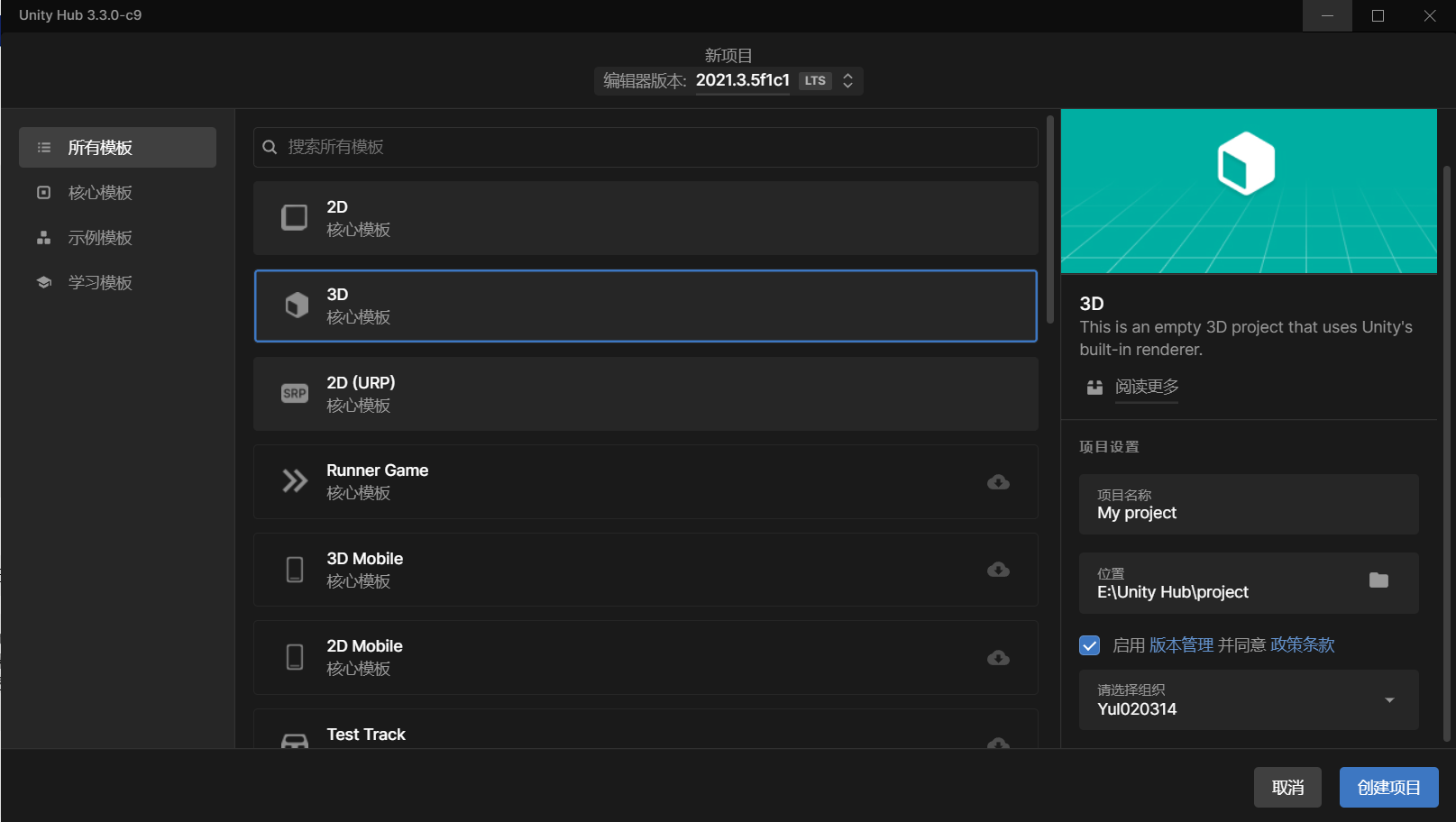1456x822 pixels.
Task: Click the 2D Mobile phone icon
Action: click(x=295, y=657)
